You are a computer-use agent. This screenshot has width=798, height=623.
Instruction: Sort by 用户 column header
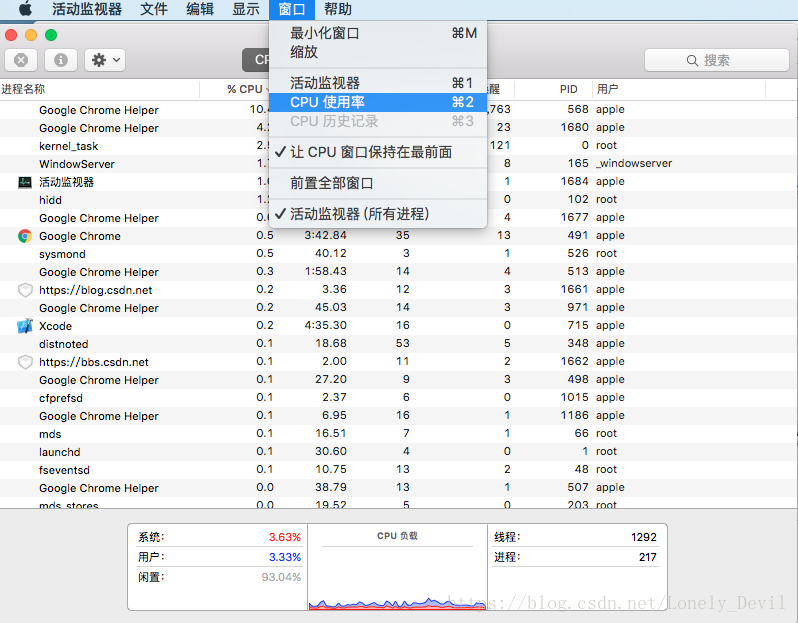tap(679, 90)
